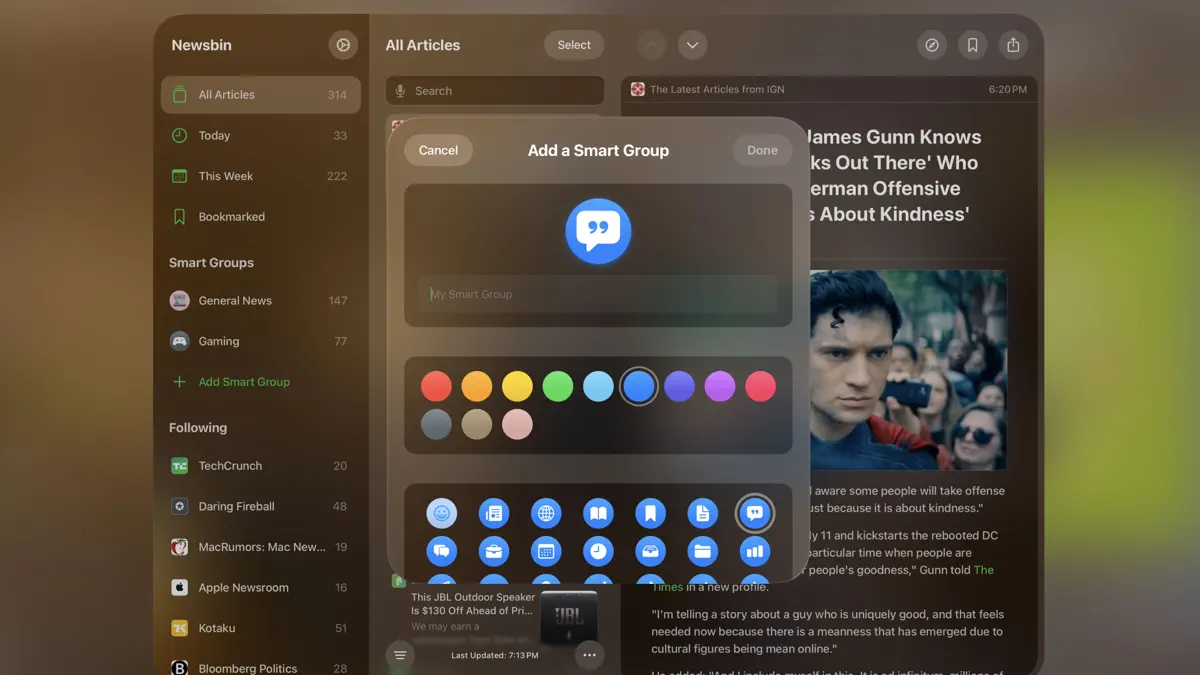This screenshot has height=675, width=1200.
Task: Pick the green color swatch
Action: point(558,386)
